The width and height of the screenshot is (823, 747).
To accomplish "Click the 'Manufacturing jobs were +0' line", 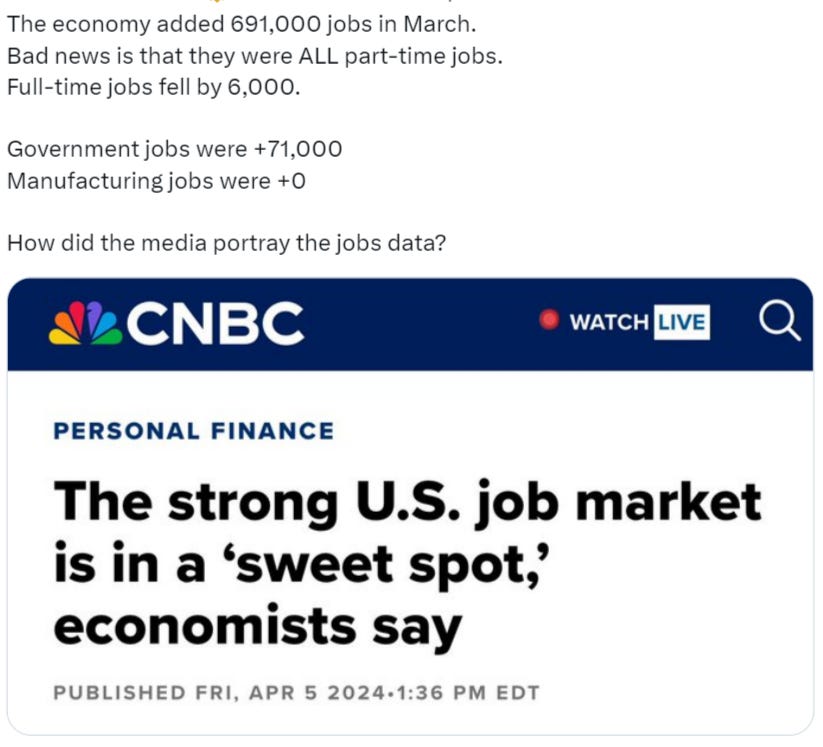I will coord(156,181).
